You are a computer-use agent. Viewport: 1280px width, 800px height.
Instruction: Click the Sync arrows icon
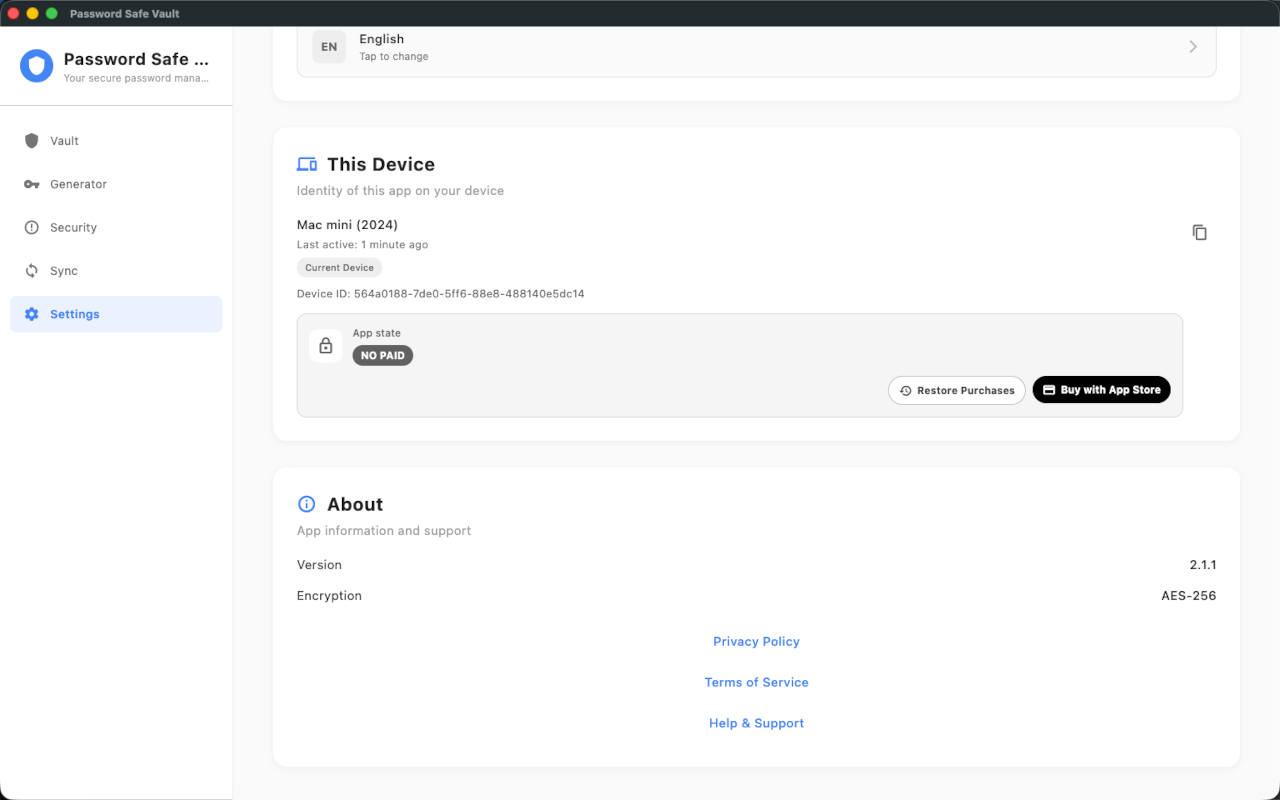click(31, 271)
